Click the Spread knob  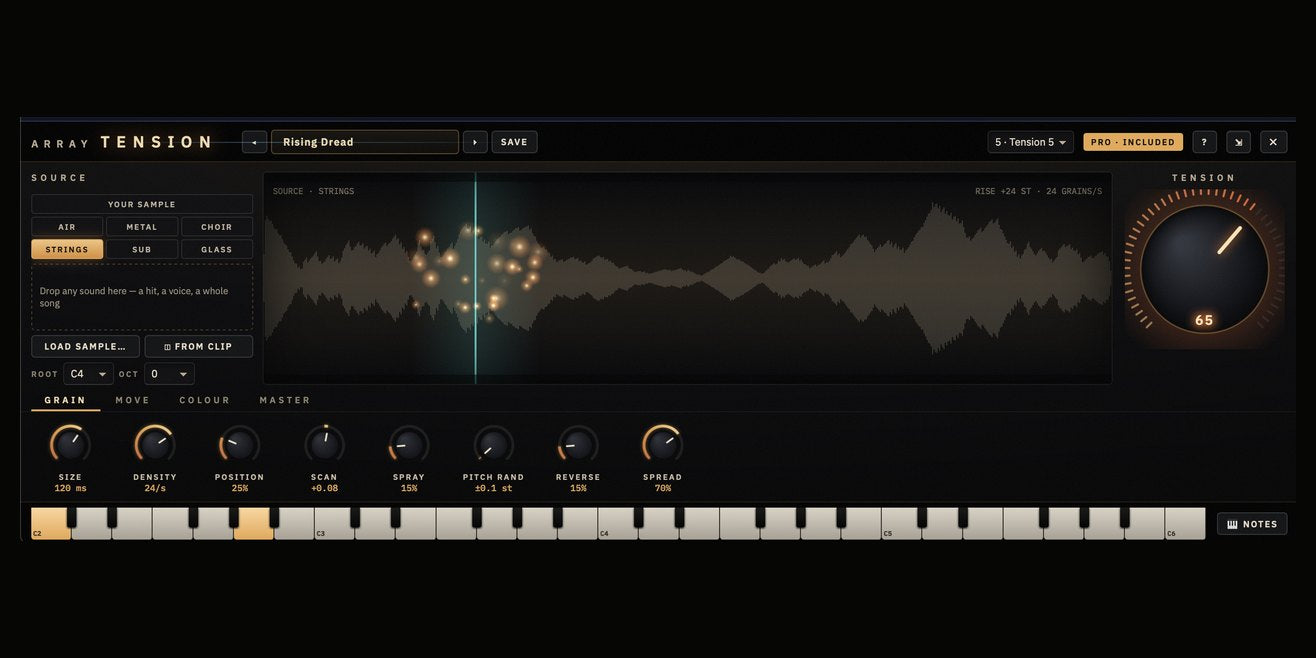662,444
